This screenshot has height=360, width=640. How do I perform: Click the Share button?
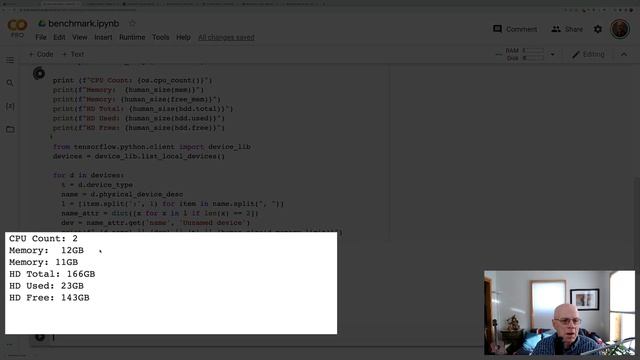pos(567,29)
